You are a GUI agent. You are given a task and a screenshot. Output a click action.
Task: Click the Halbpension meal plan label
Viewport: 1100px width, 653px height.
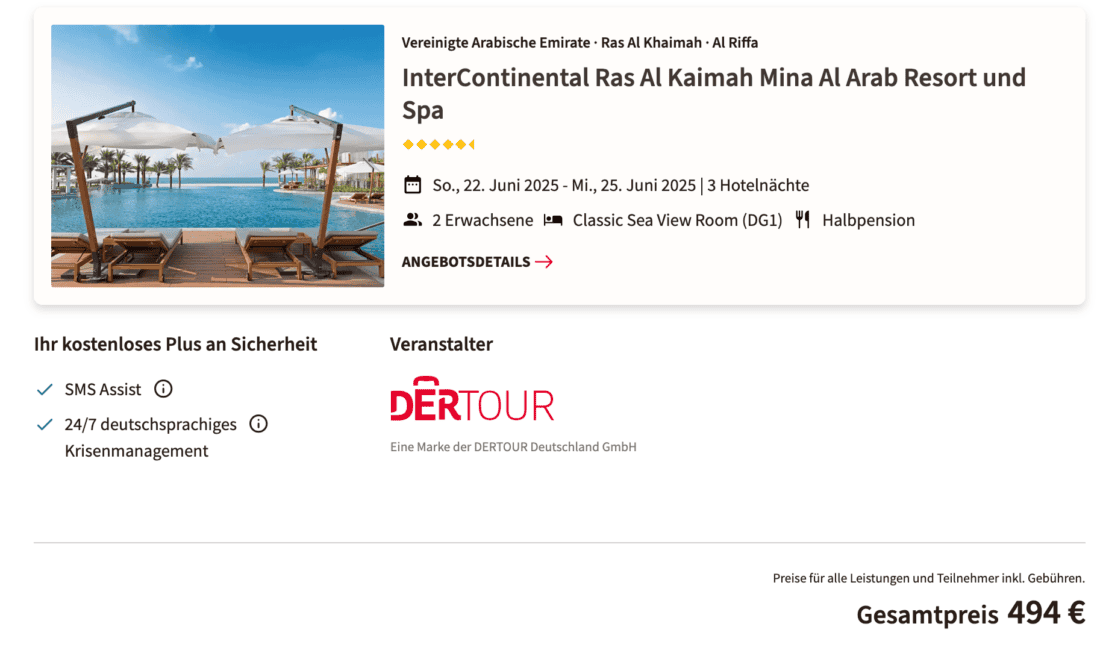[868, 220]
